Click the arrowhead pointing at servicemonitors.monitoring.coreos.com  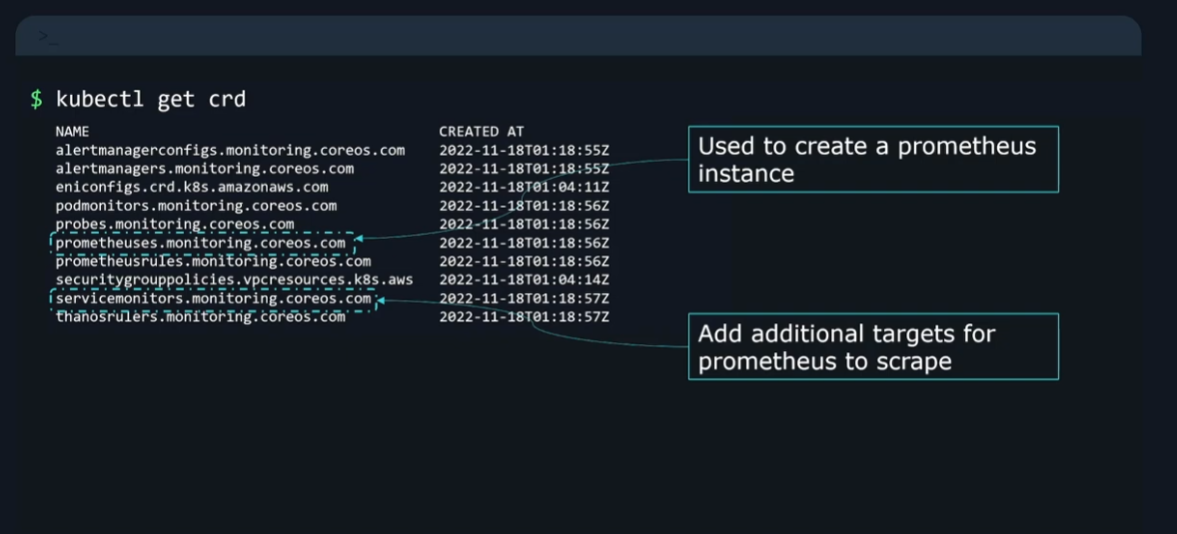click(381, 298)
